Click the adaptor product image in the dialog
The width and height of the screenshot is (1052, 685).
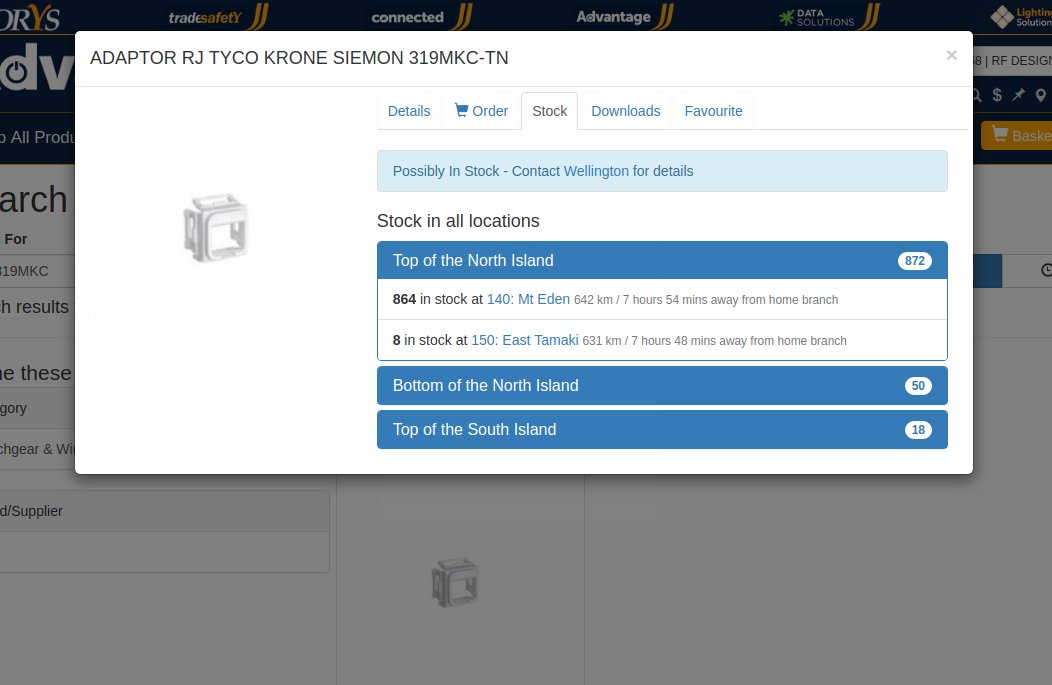click(x=215, y=227)
